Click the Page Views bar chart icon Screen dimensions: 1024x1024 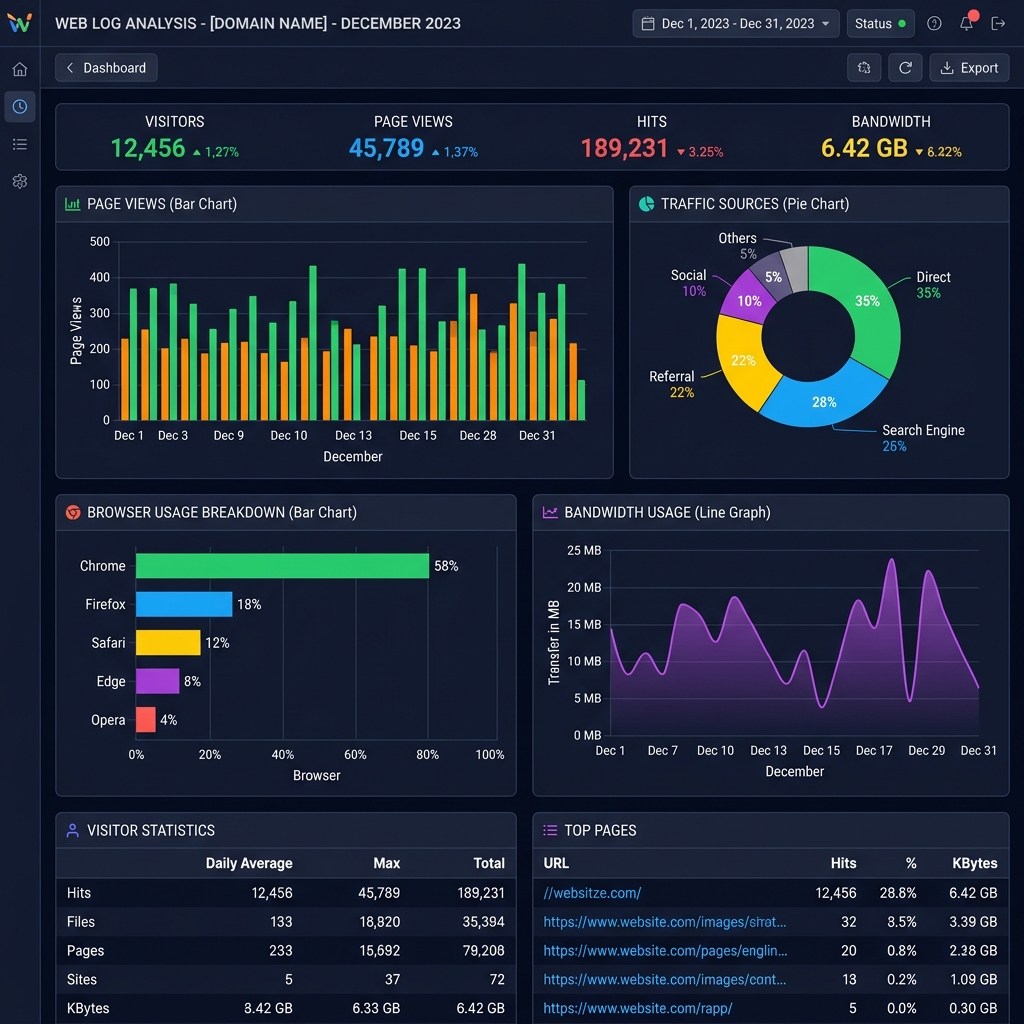(x=72, y=204)
